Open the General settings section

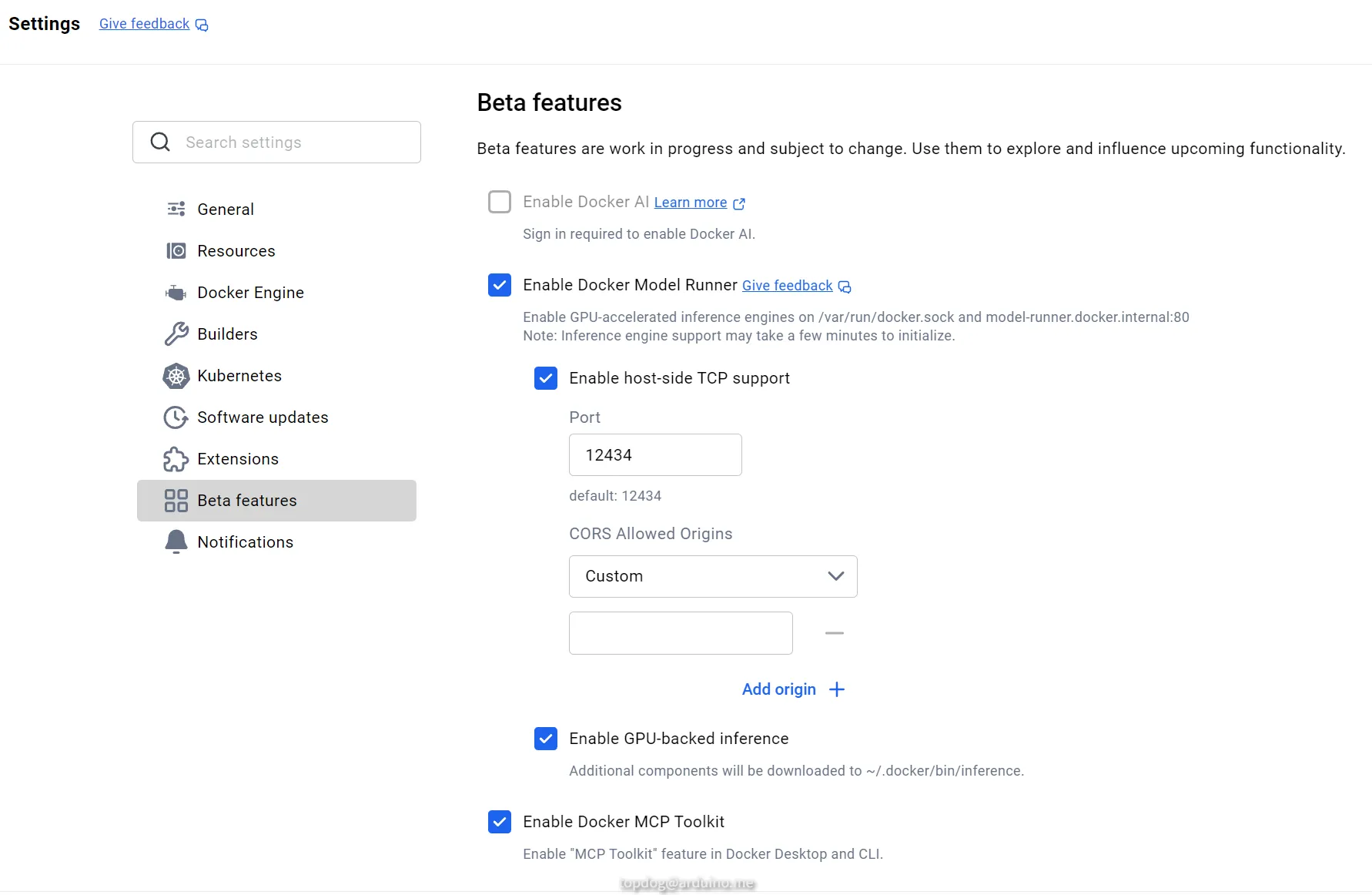coord(225,210)
